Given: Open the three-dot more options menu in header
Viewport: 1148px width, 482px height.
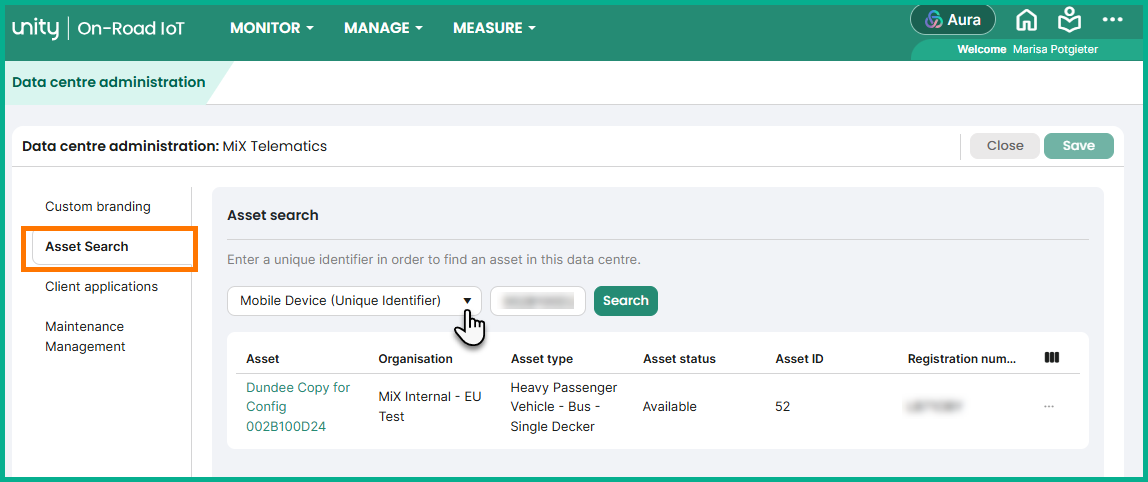Looking at the screenshot, I should pyautogui.click(x=1112, y=20).
